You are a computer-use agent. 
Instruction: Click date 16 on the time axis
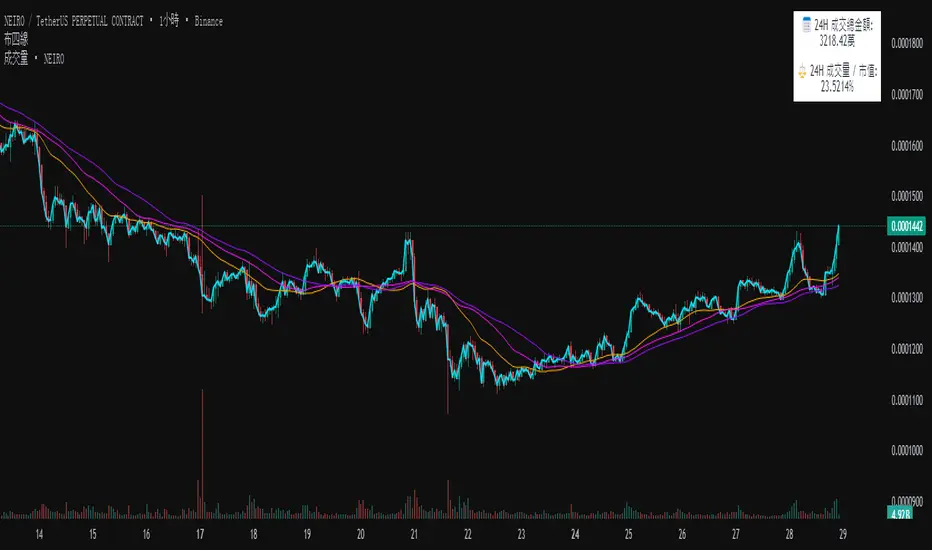point(146,535)
